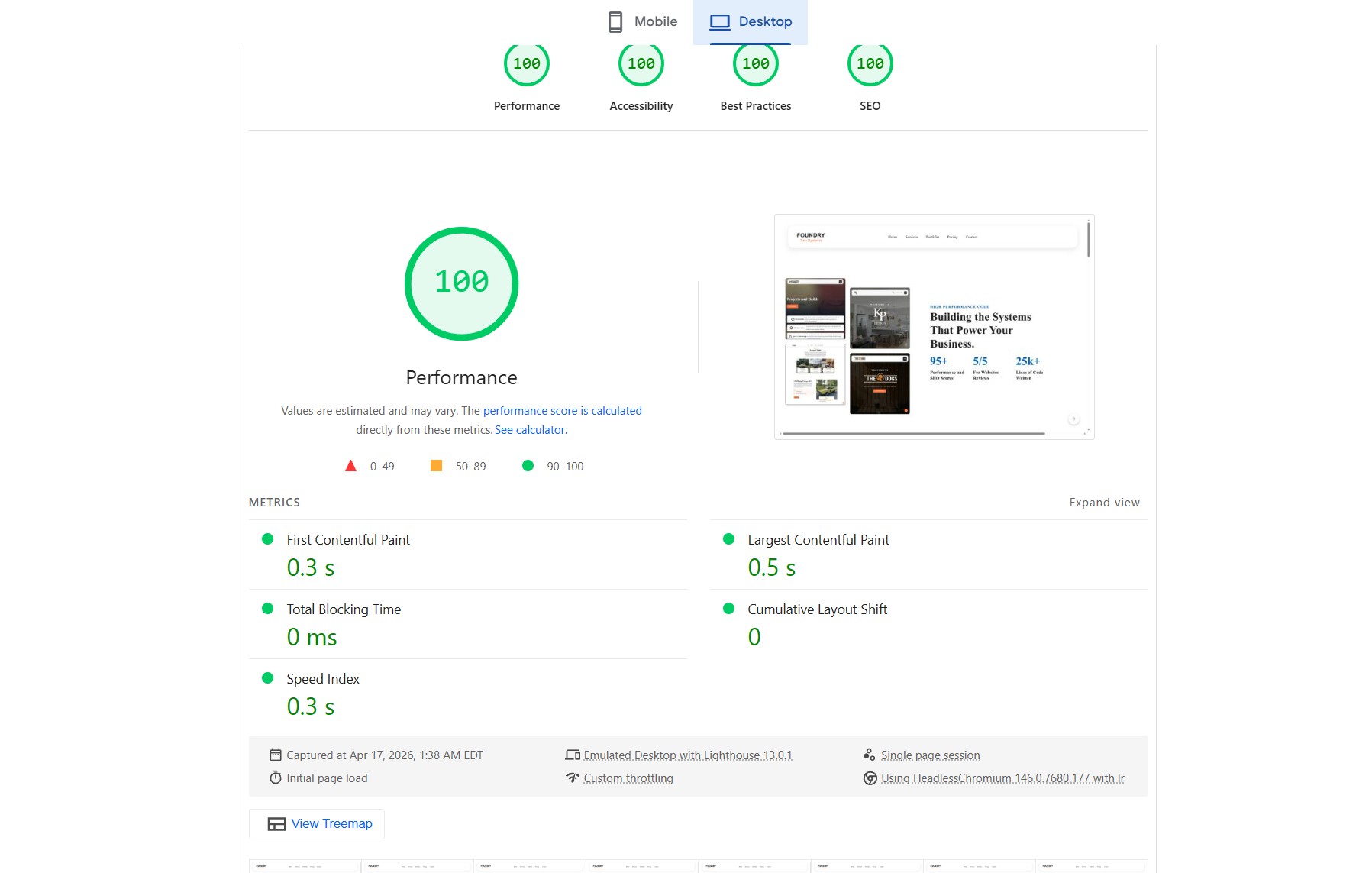
Task: Click the throttling icon beside Custom throttling
Action: (574, 778)
